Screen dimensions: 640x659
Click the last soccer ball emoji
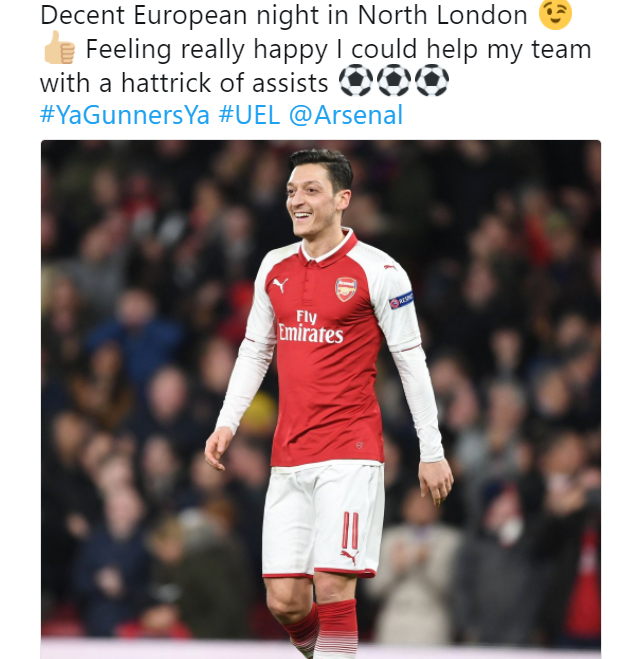432,81
